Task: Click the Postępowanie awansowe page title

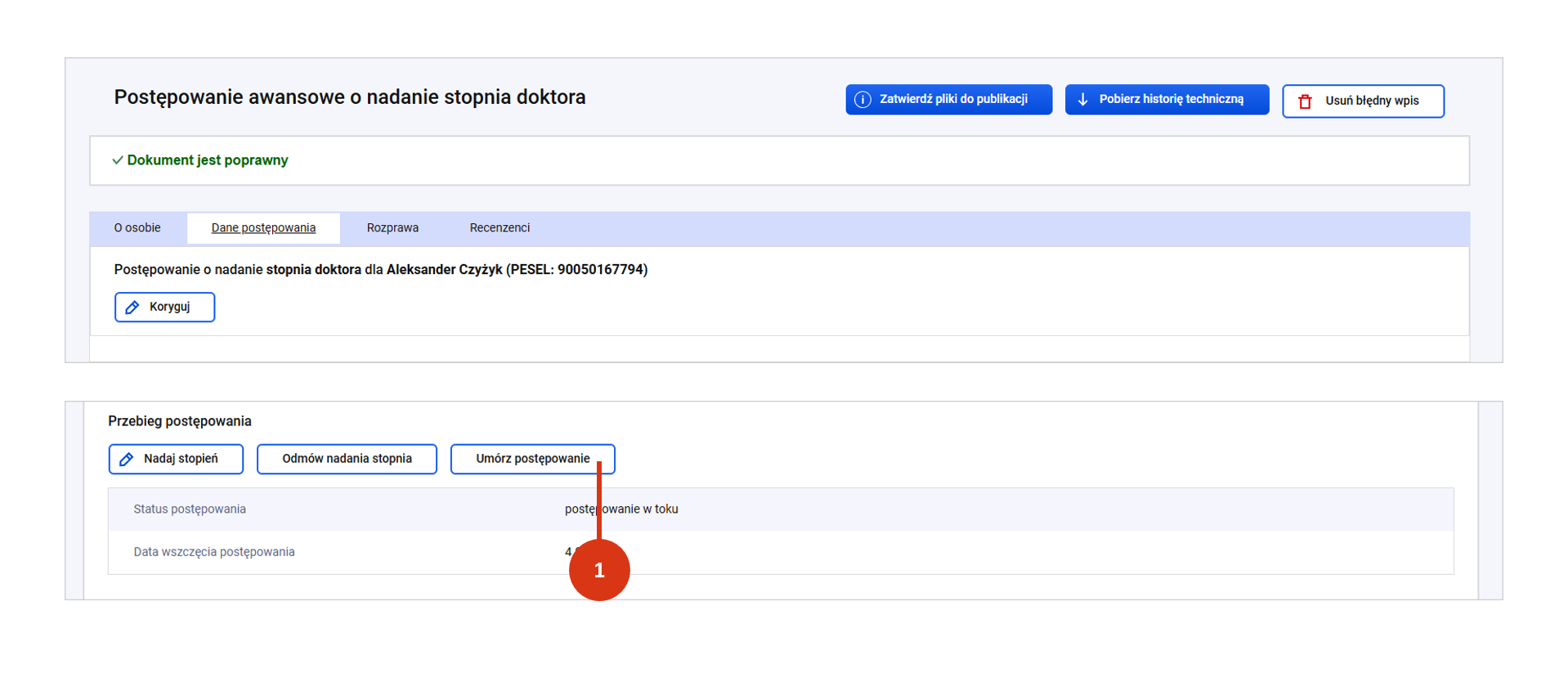Action: [350, 97]
